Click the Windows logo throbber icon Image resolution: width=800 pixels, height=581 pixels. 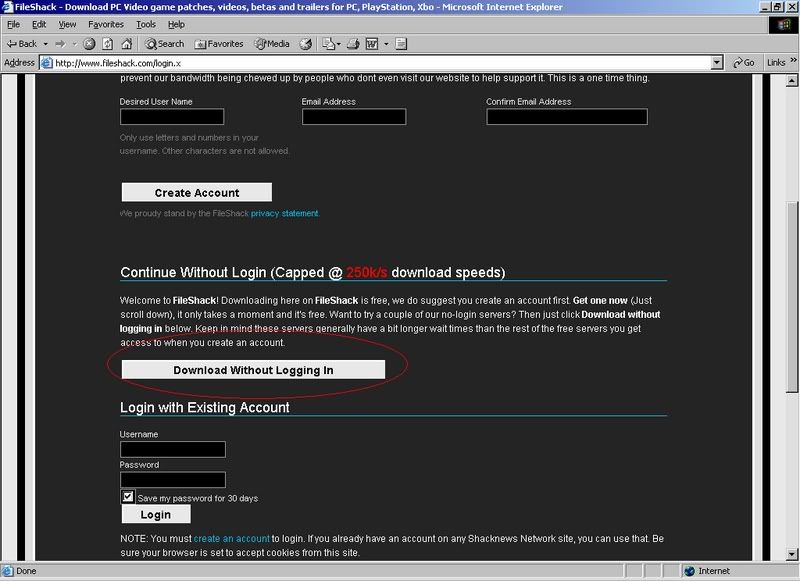pyautogui.click(x=783, y=25)
